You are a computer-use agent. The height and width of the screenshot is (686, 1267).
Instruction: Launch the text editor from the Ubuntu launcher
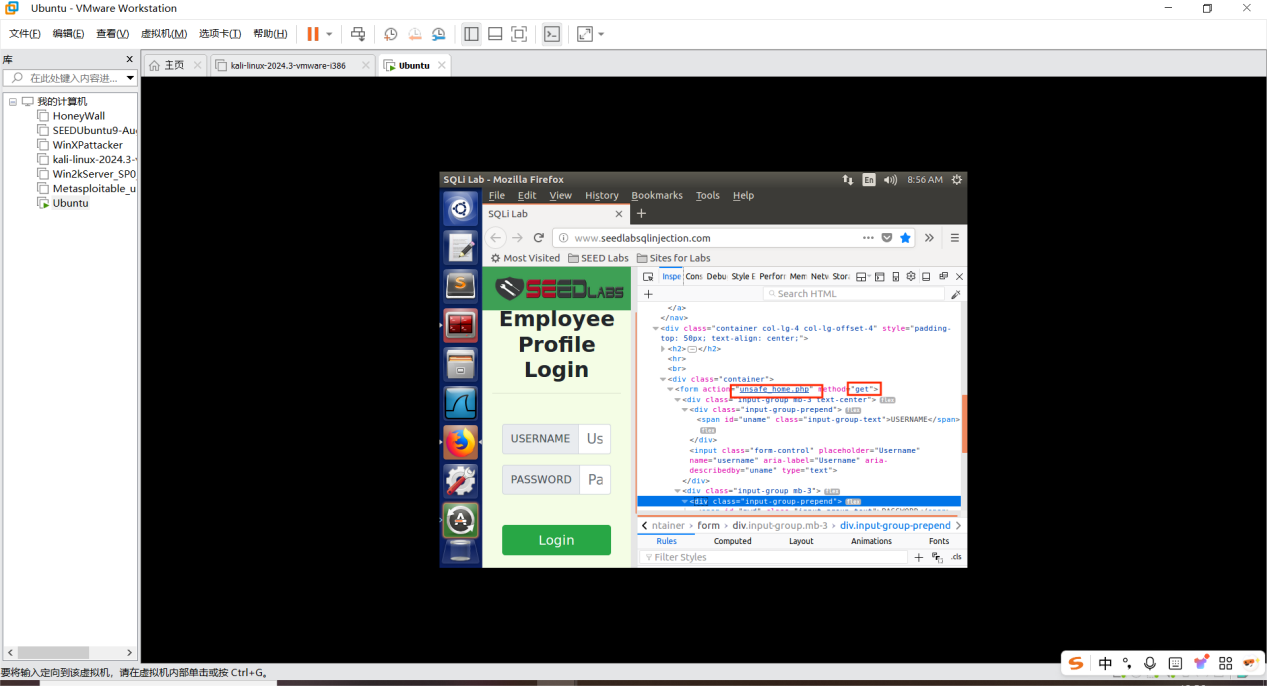461,247
